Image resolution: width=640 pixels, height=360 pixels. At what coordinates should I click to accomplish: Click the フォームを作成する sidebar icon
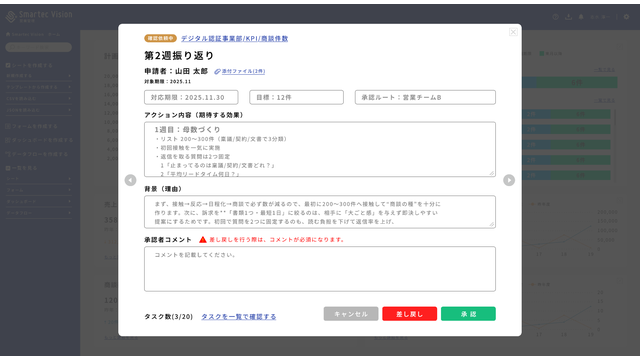pyautogui.click(x=8, y=127)
